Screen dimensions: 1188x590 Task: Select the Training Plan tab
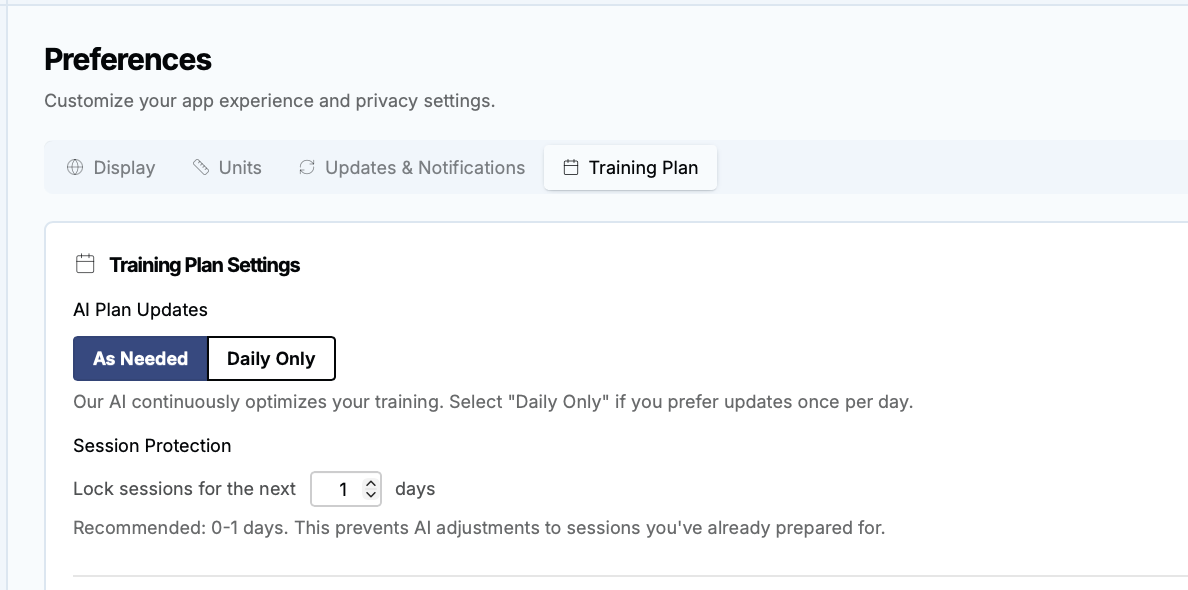coord(630,168)
